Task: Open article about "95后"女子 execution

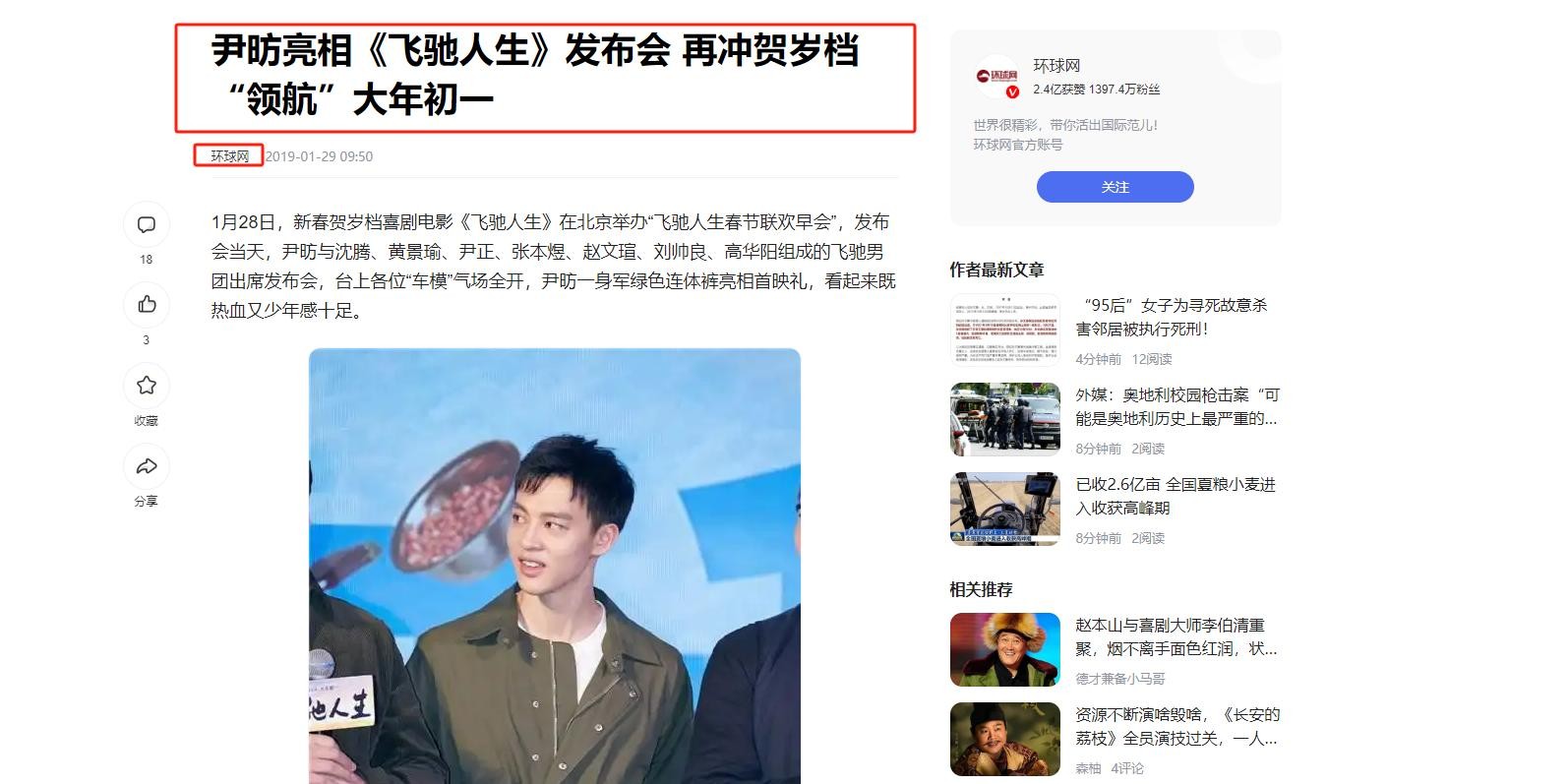Action: coord(1176,317)
